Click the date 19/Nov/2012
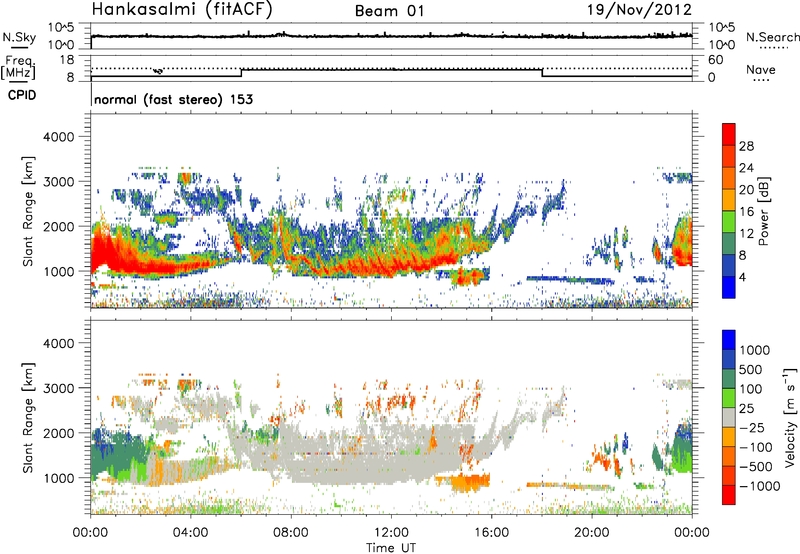800x554 pixels. (x=639, y=10)
